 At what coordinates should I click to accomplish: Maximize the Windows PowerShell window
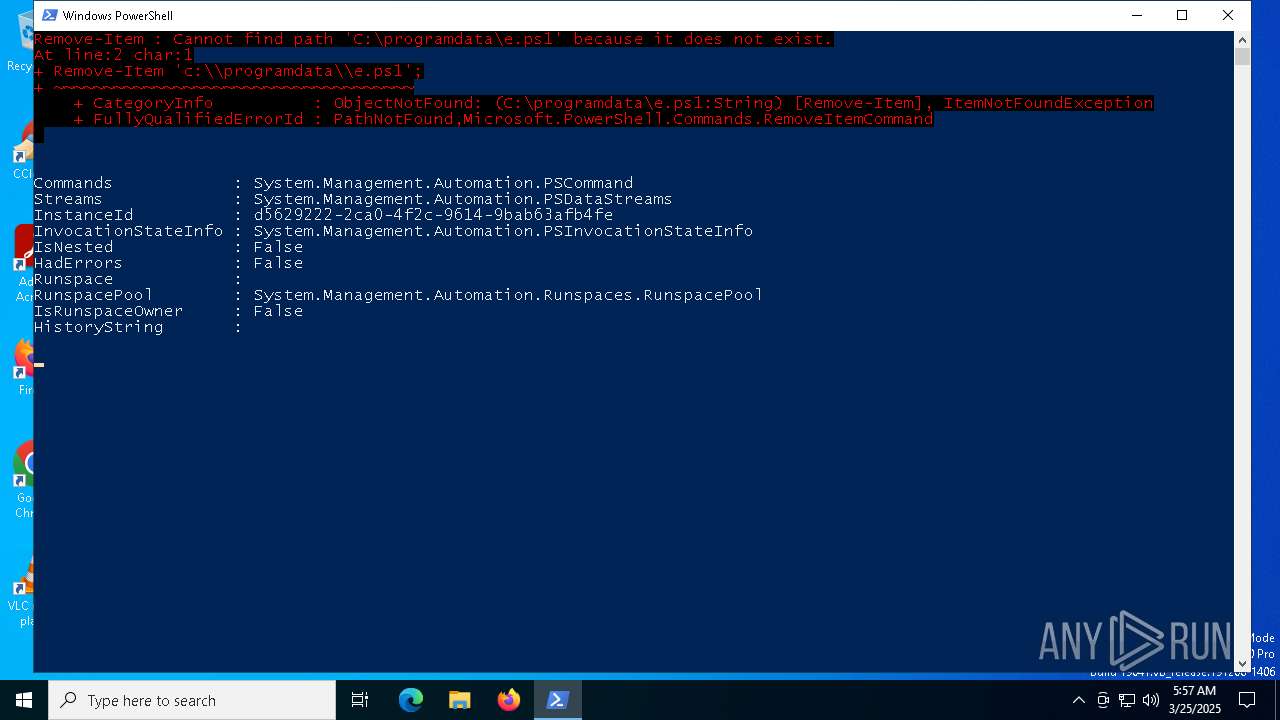tap(1182, 15)
